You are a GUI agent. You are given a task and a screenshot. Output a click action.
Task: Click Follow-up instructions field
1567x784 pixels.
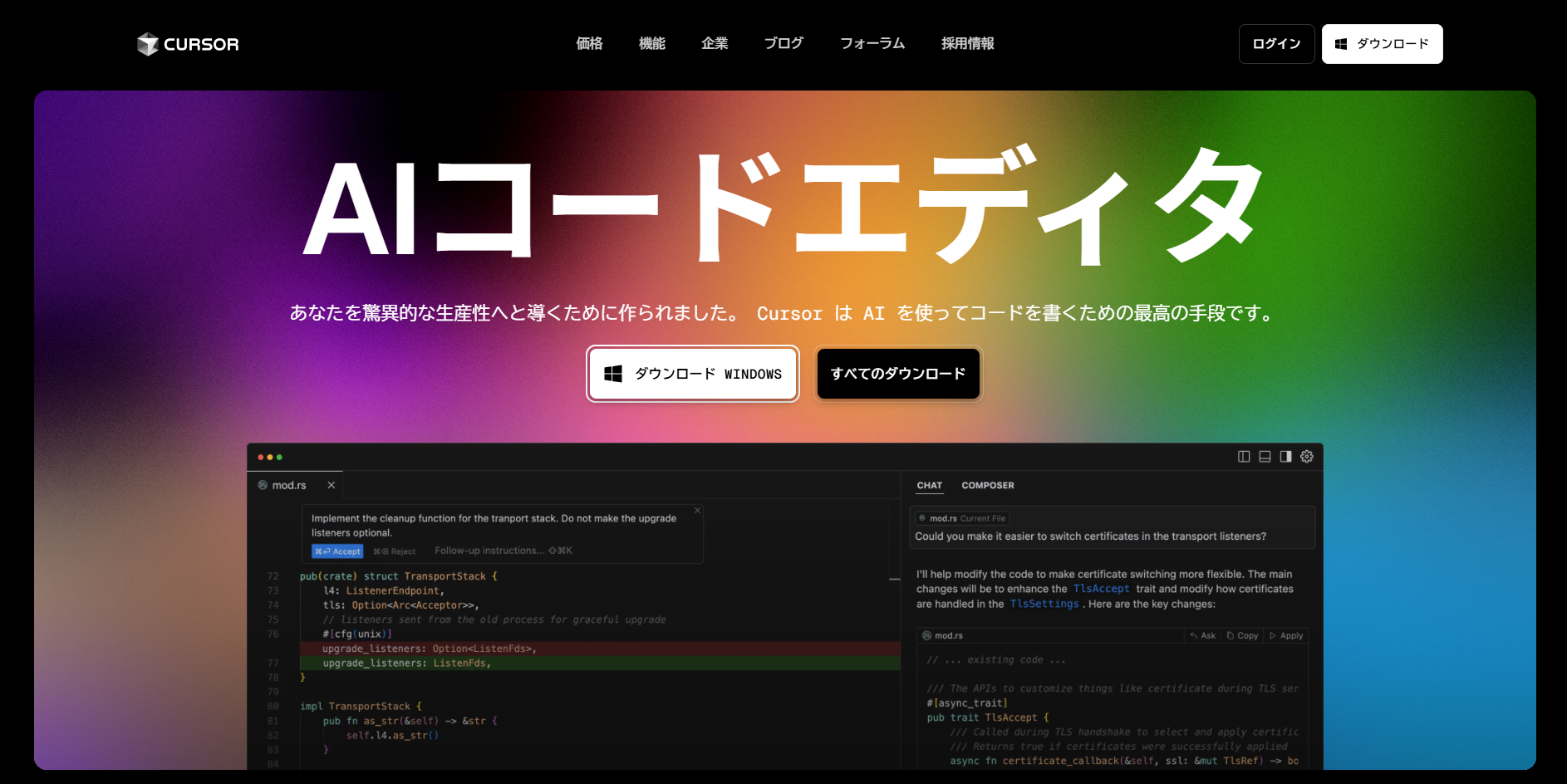[x=504, y=551]
